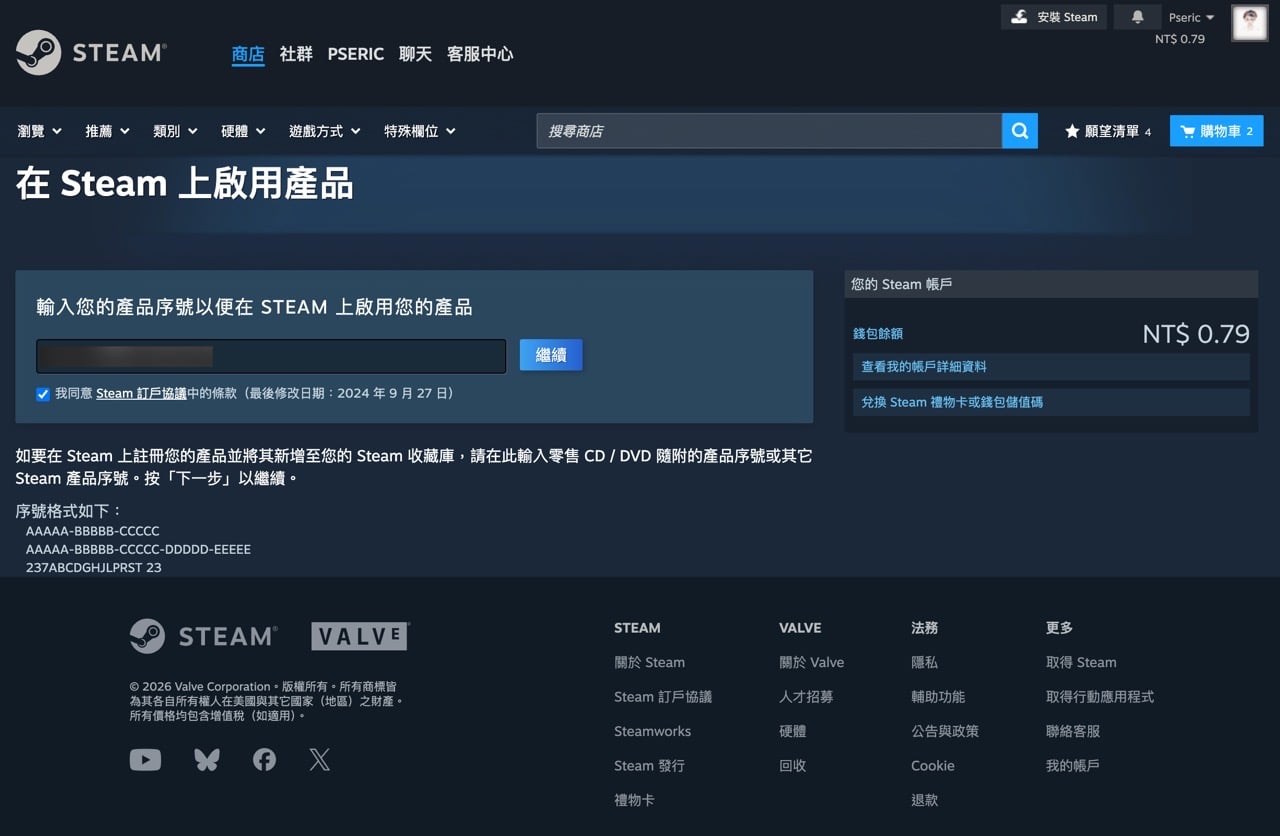Click the large NT$ 0.79 wallet amount
The height and width of the screenshot is (836, 1280).
pyautogui.click(x=1196, y=334)
